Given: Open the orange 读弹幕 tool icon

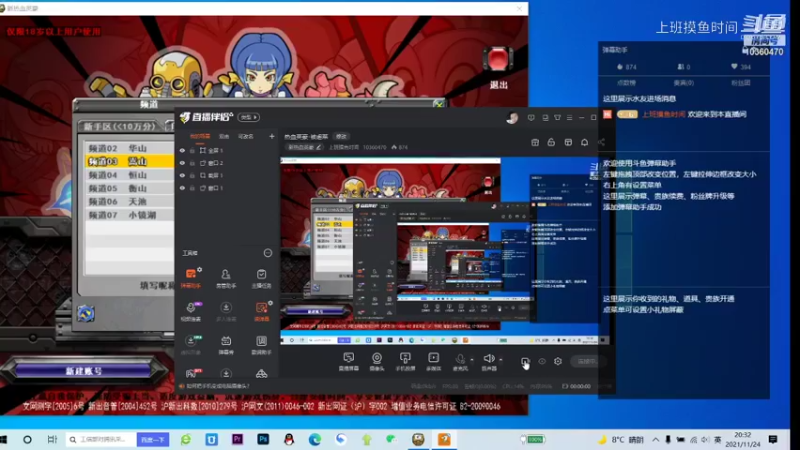Looking at the screenshot, I should point(261,311).
